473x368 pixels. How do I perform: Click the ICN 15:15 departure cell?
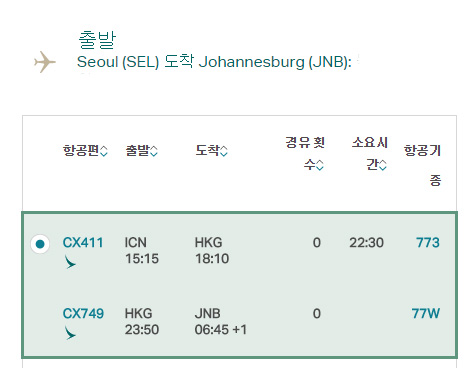142,250
